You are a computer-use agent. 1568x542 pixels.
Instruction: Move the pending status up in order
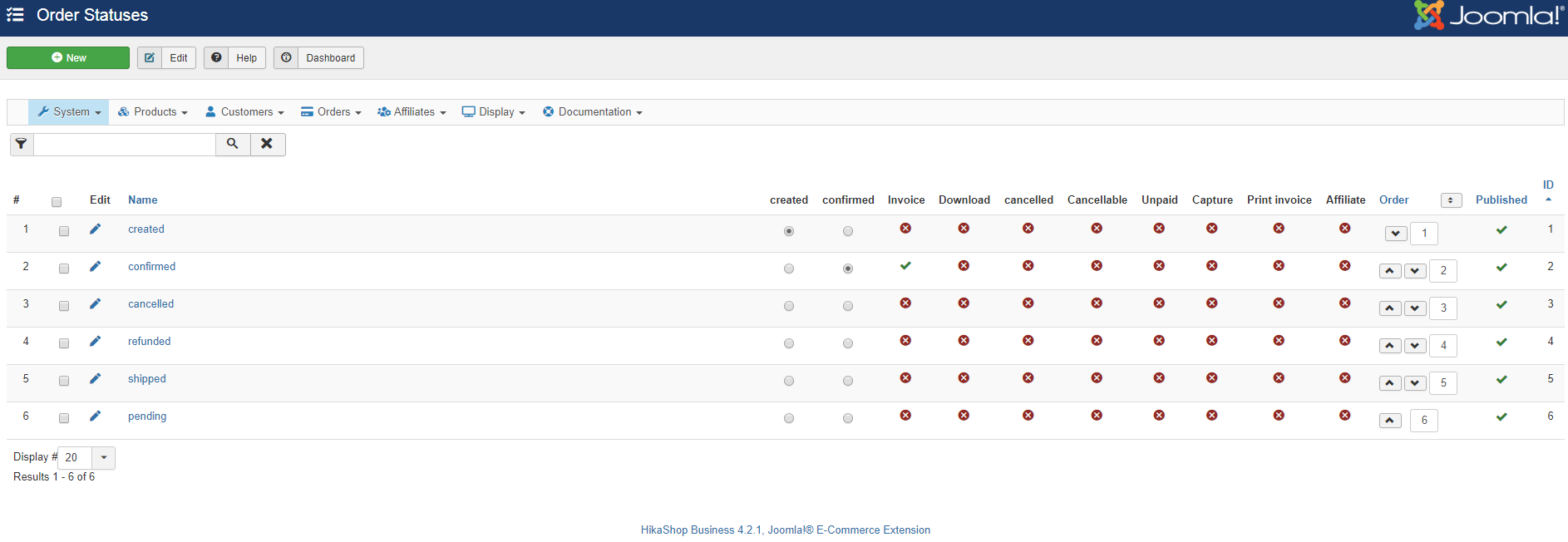tap(1390, 421)
